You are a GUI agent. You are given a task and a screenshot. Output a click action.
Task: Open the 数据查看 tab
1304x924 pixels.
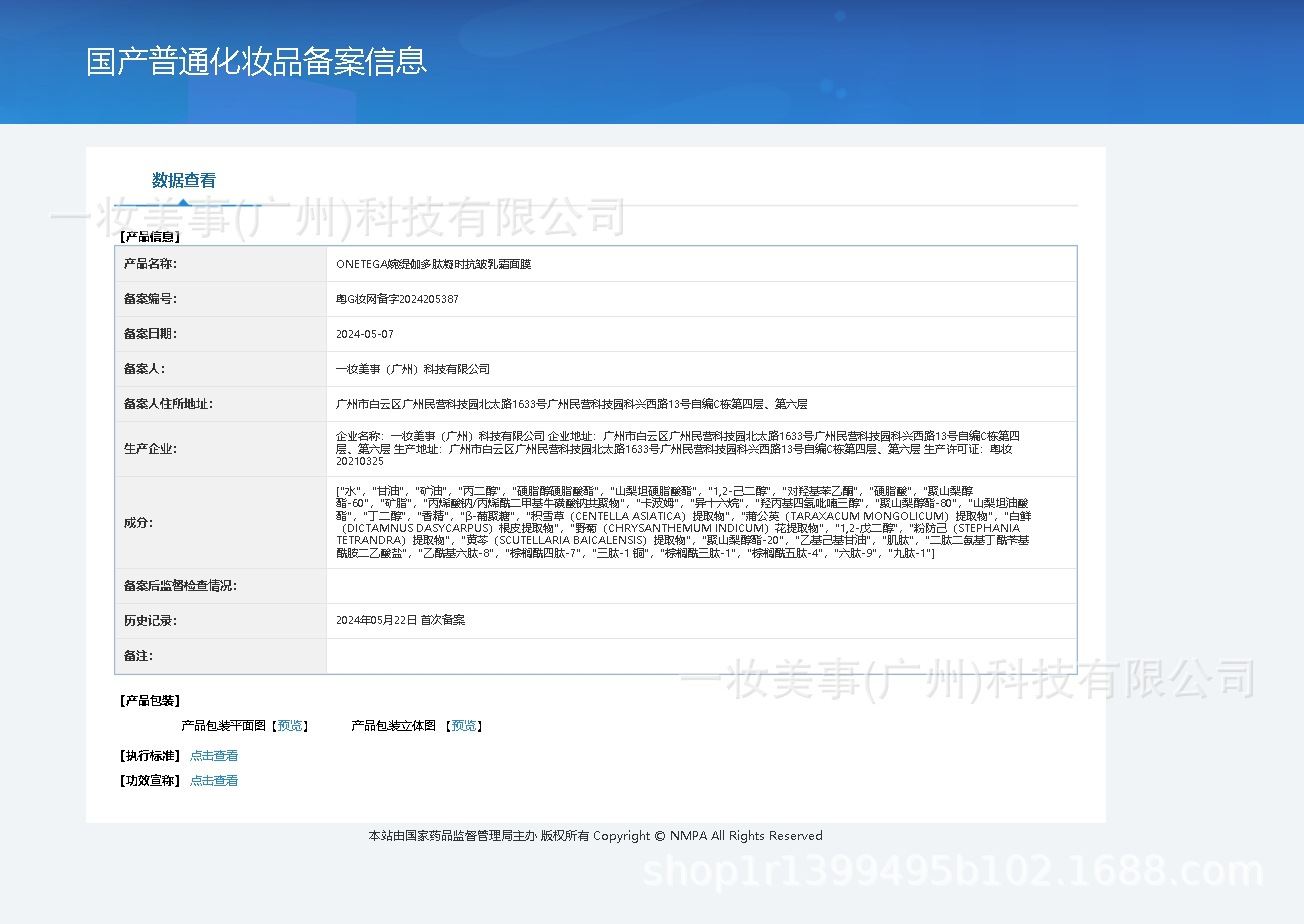point(184,181)
